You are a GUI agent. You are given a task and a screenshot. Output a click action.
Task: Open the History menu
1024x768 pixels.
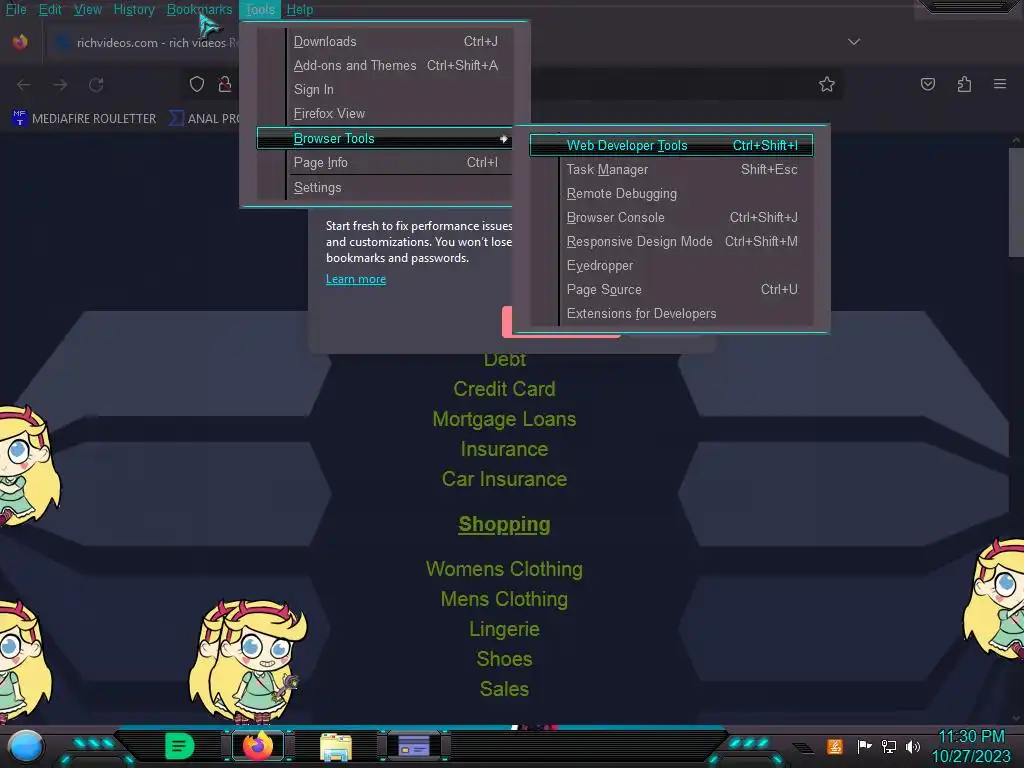tap(134, 9)
